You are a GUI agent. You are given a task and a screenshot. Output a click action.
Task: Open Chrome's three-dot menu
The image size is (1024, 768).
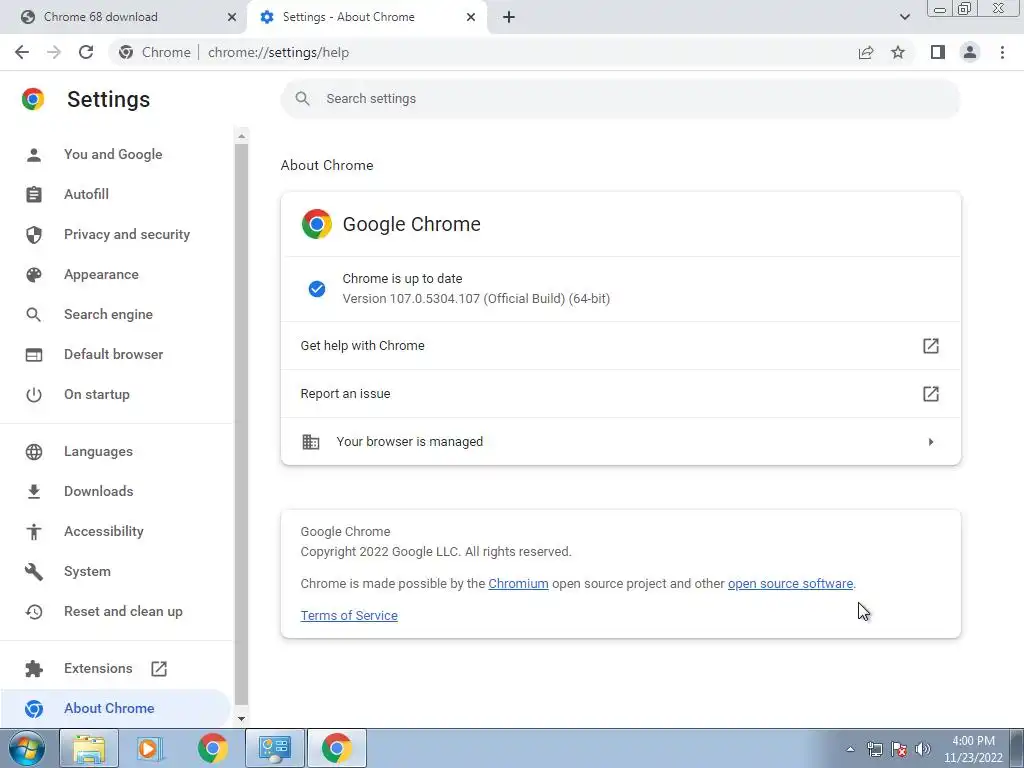point(1002,52)
